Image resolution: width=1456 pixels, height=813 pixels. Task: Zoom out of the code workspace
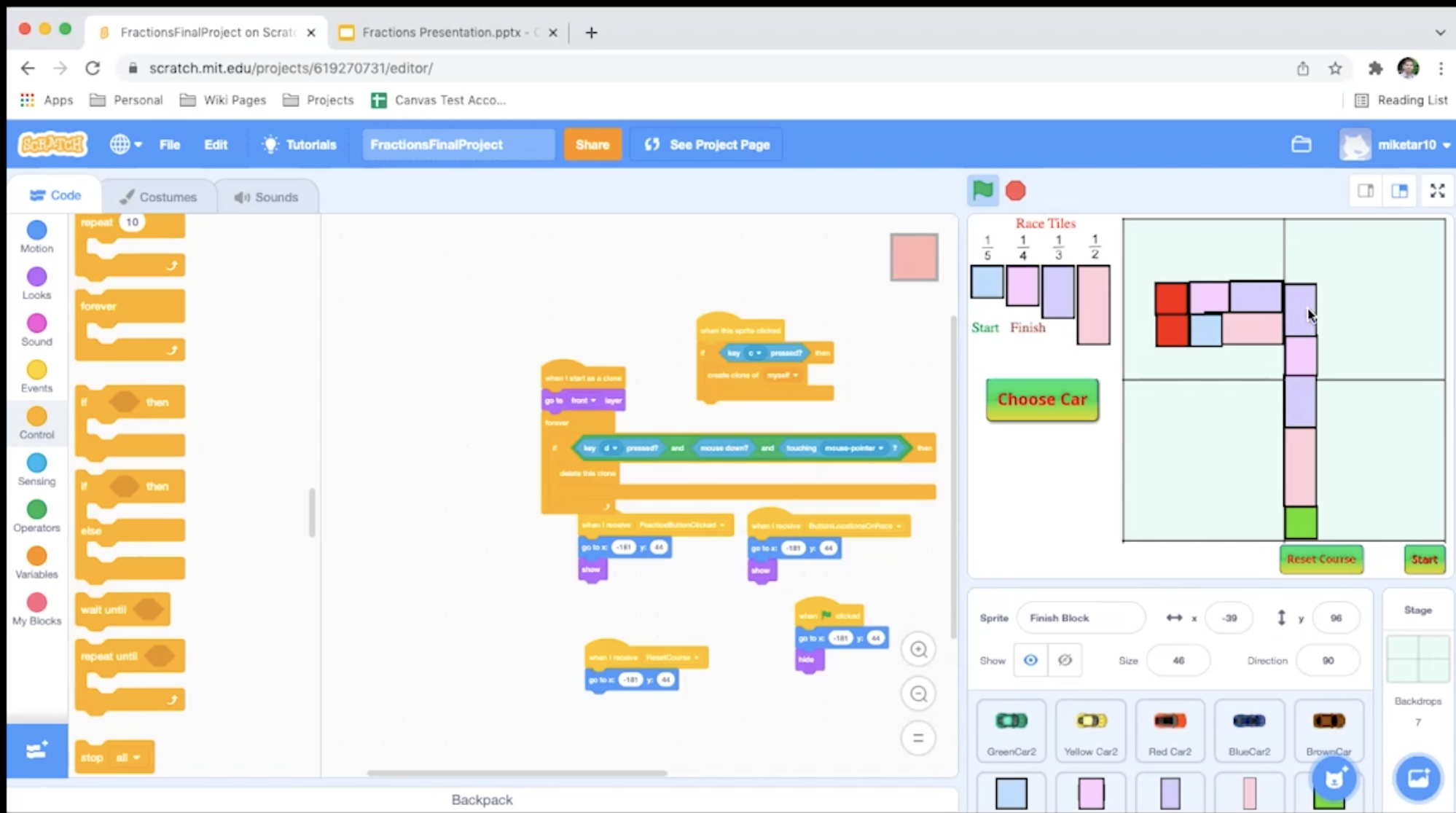coord(918,694)
